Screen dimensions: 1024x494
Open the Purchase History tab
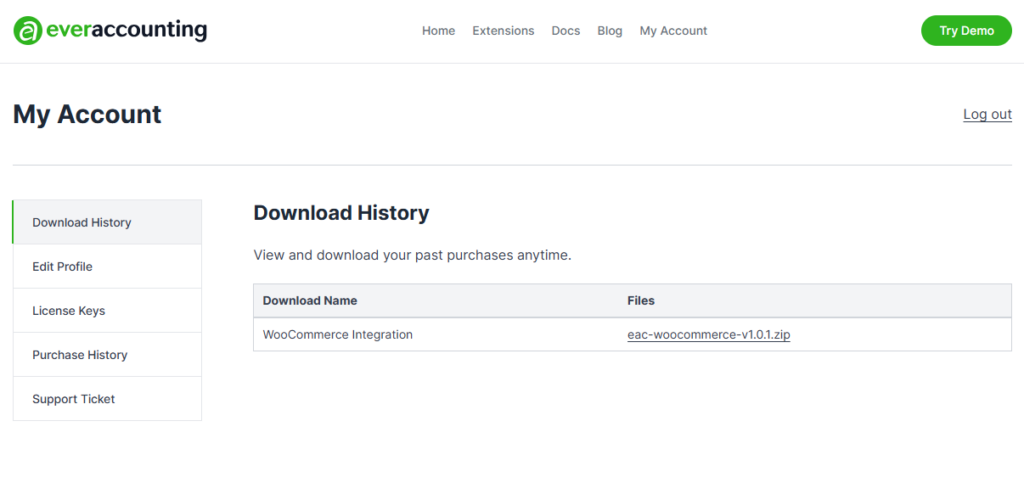click(107, 355)
